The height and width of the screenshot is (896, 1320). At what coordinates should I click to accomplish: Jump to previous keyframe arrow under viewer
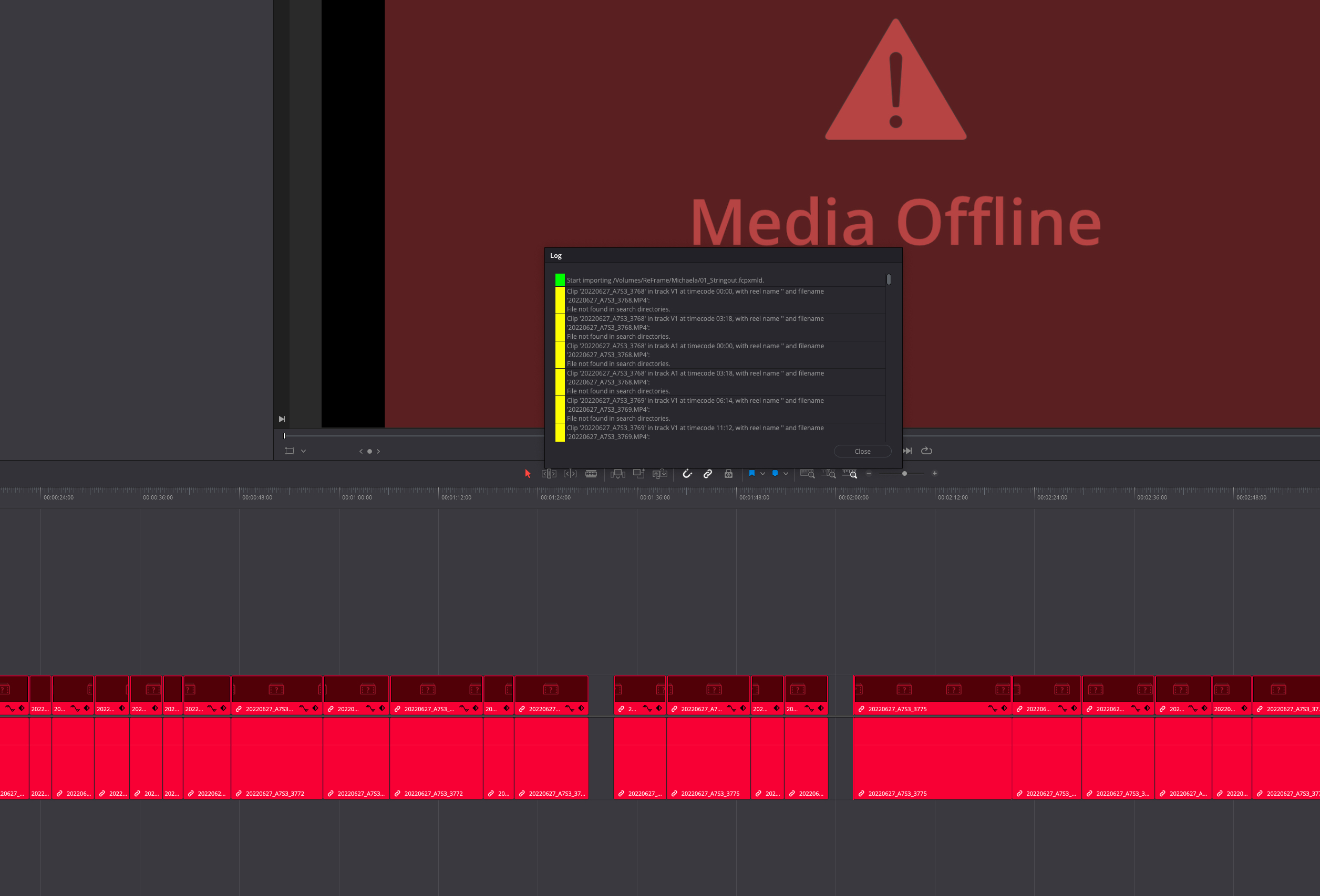pos(360,451)
